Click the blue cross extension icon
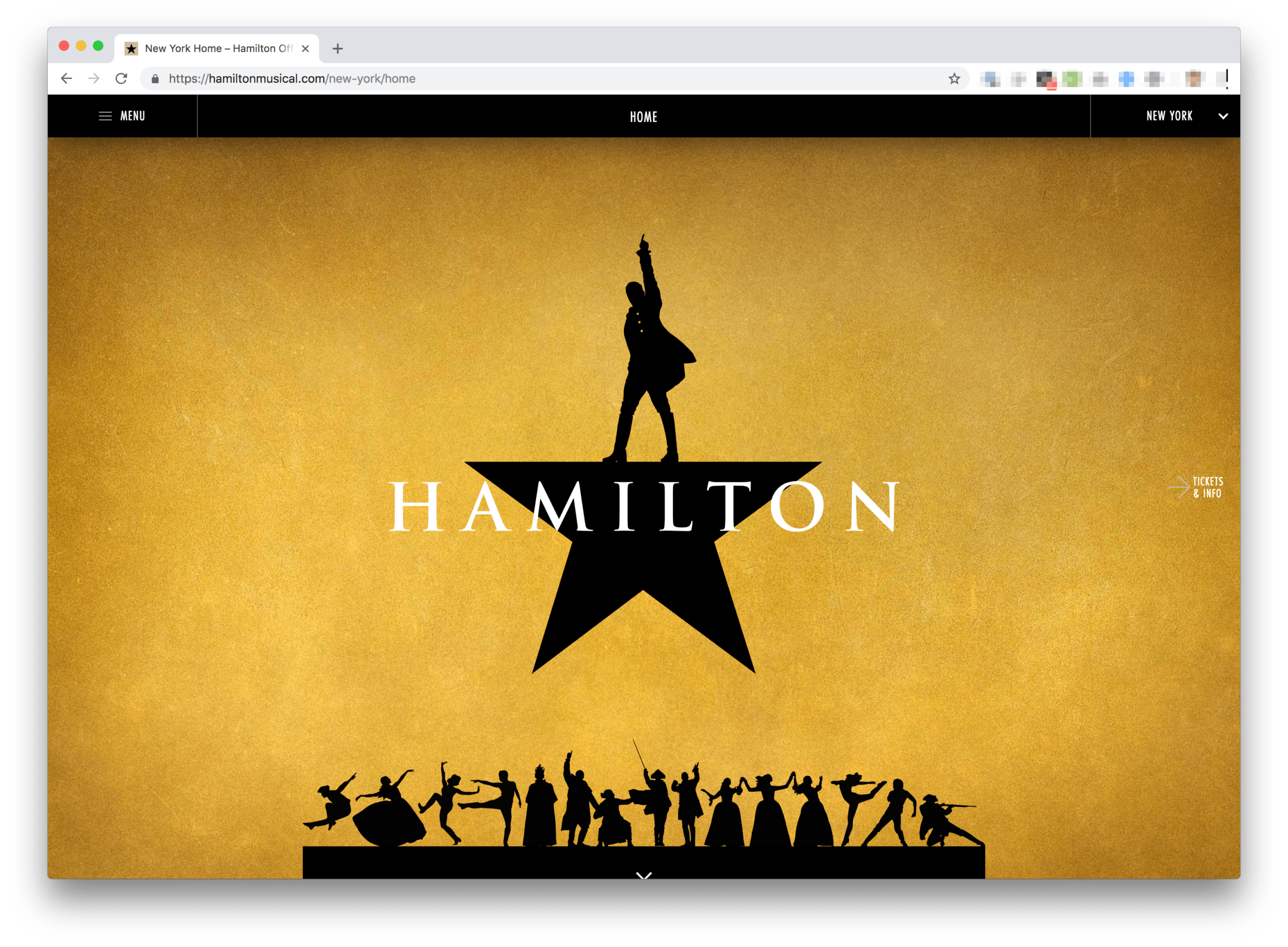 (1126, 78)
